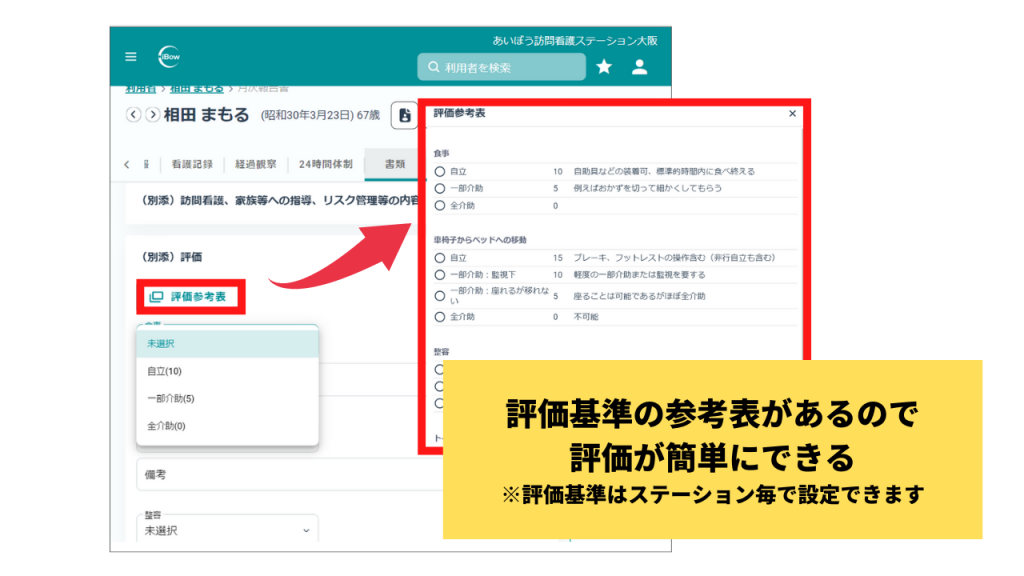Open the 看護記録 tab
The width and height of the screenshot is (1024, 576).
click(x=190, y=164)
